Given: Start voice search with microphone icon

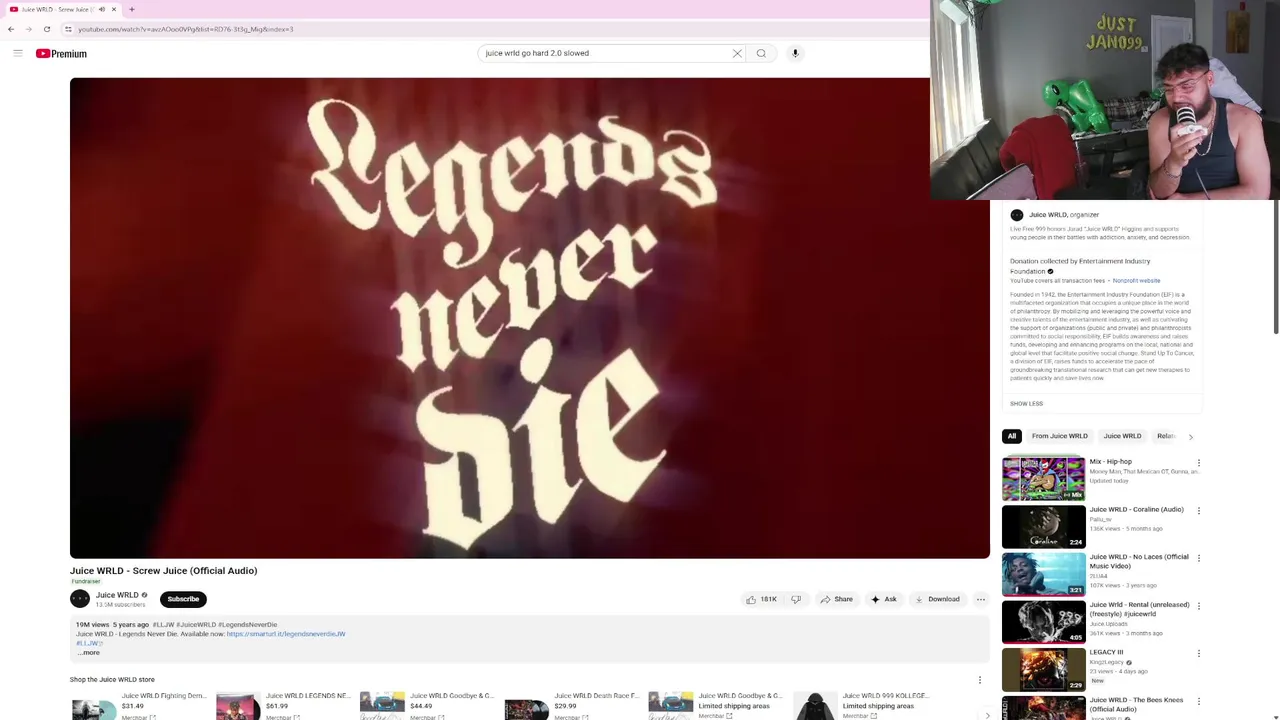Looking at the screenshot, I should (795, 53).
